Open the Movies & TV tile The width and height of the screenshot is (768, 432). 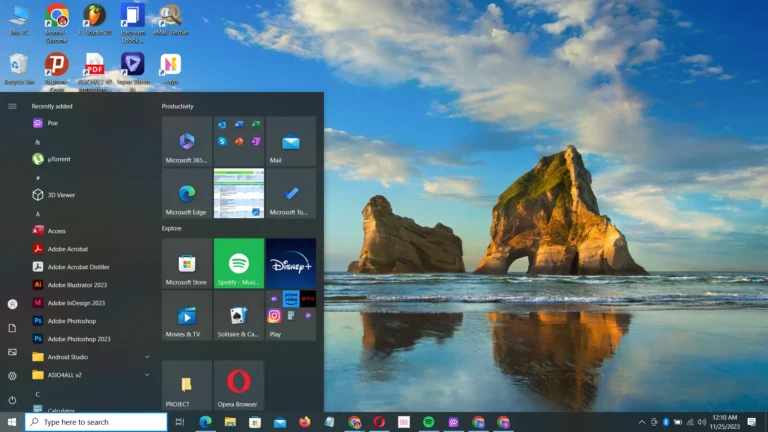pos(187,315)
